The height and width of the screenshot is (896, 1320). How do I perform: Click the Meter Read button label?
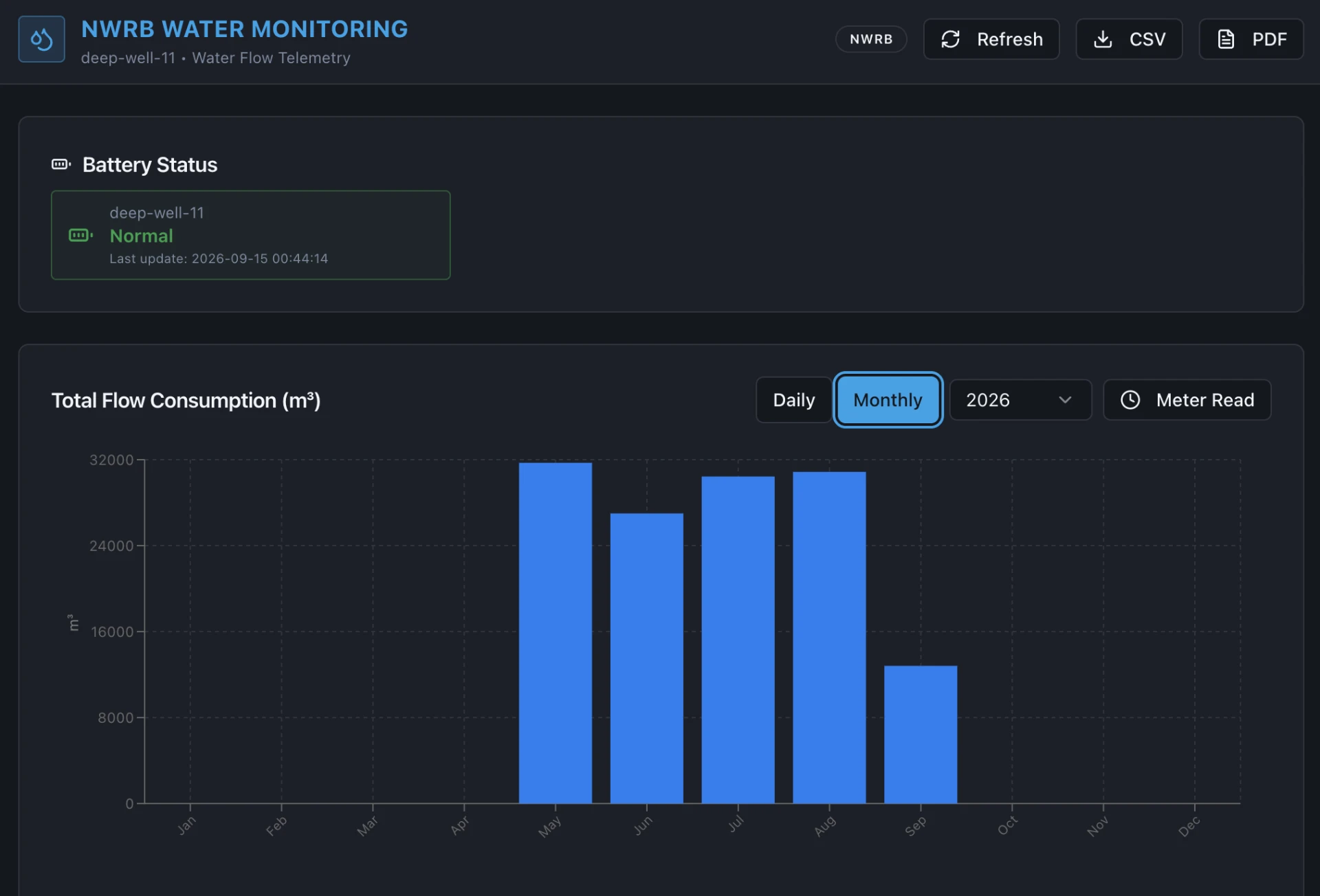[x=1205, y=400]
